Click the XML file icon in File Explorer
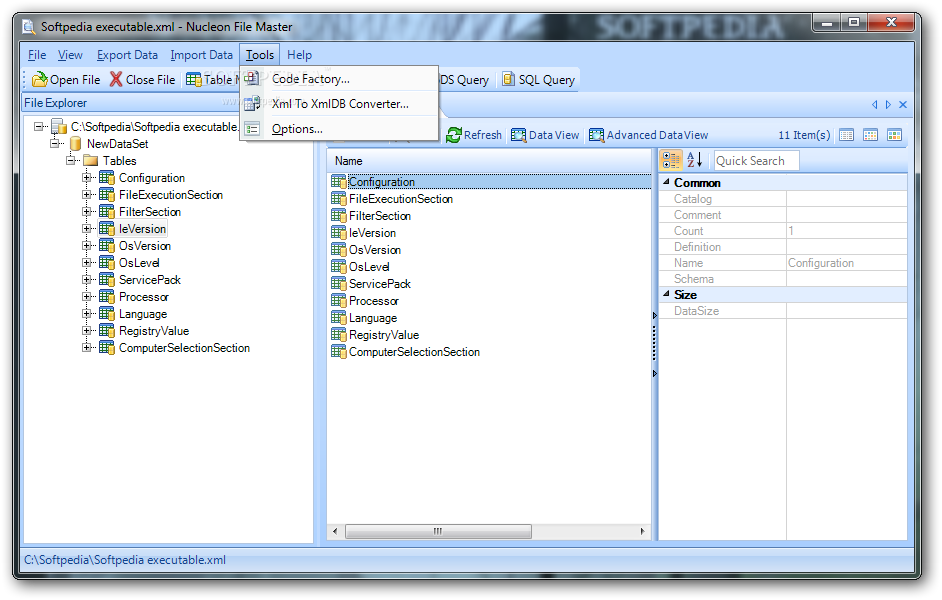Image resolution: width=942 pixels, height=600 pixels. 59,127
